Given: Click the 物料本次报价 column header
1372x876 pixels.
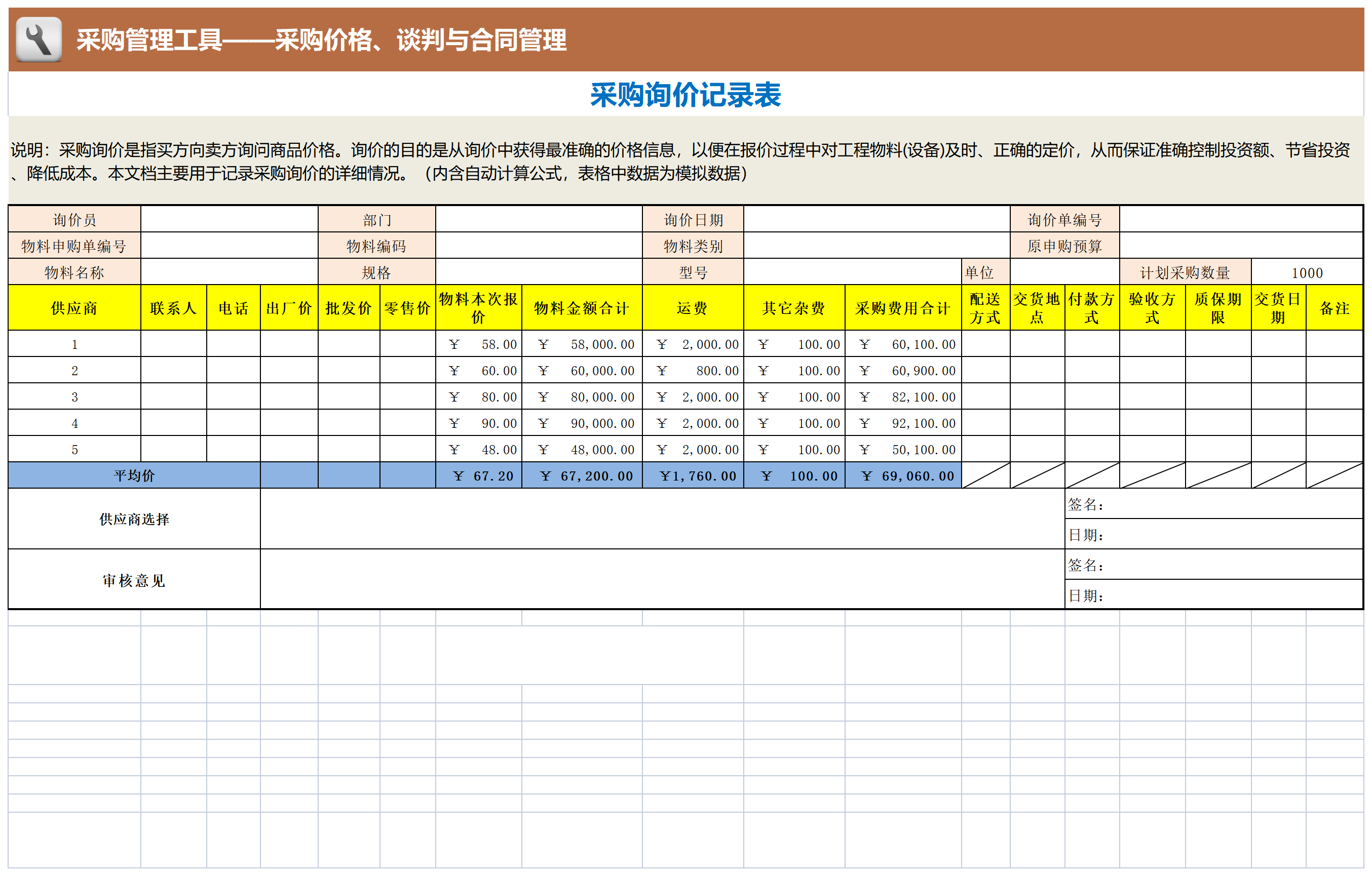Looking at the screenshot, I should pyautogui.click(x=479, y=307).
